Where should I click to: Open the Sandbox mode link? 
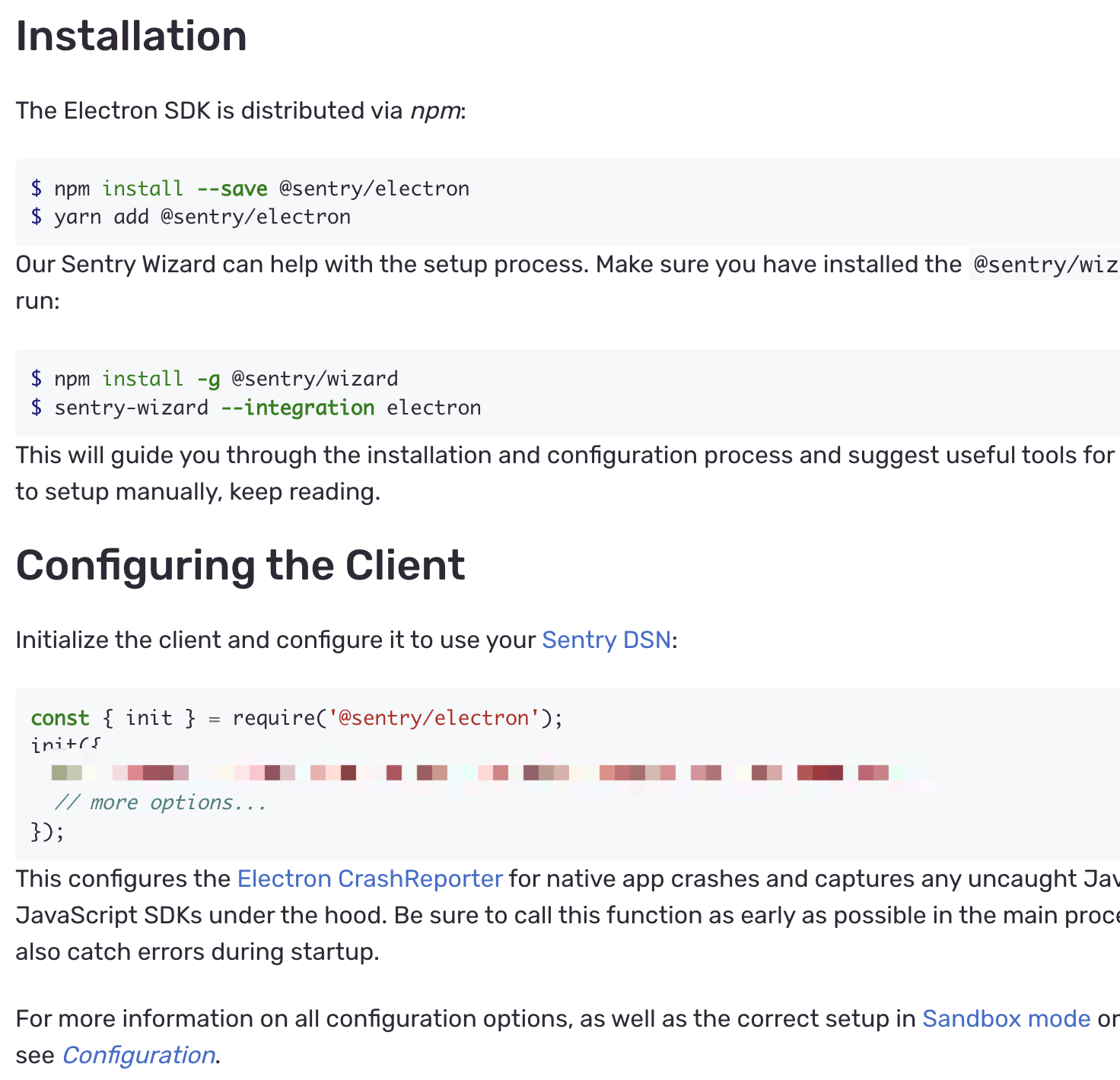(1006, 1019)
